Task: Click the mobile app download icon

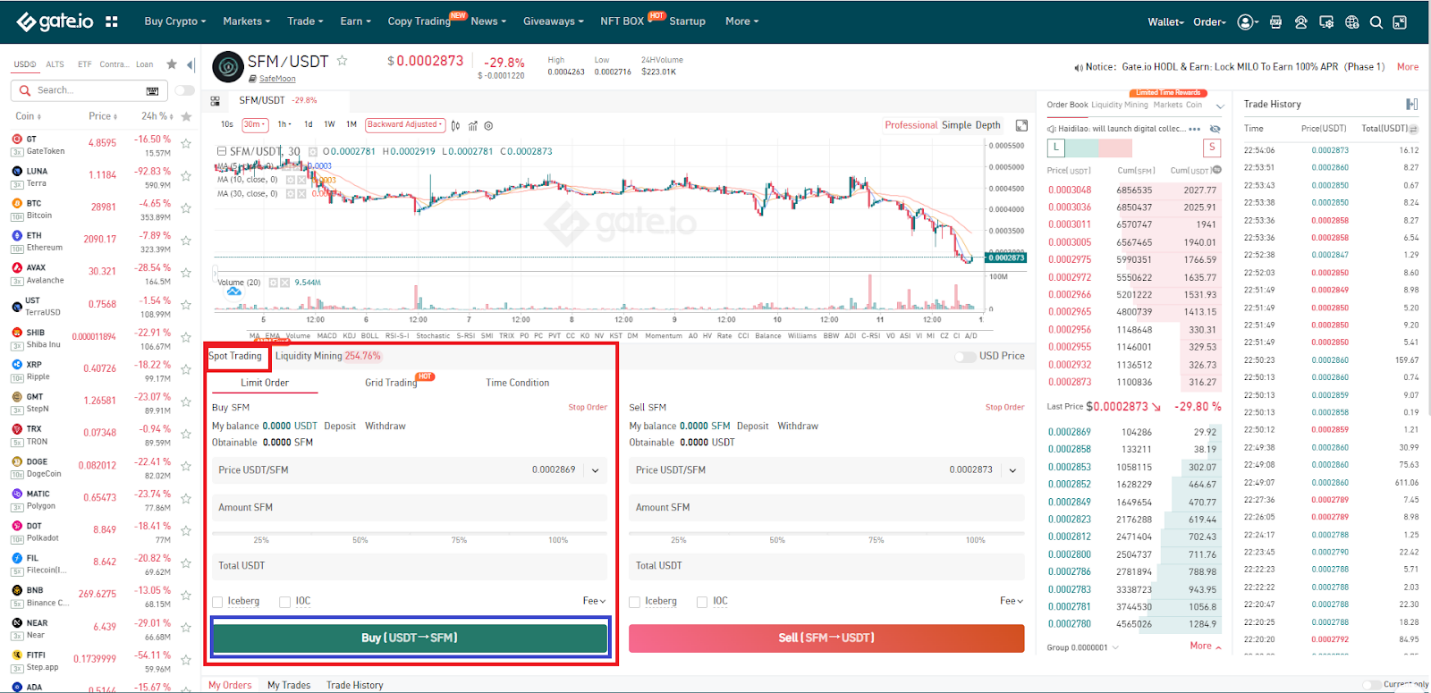Action: (x=1276, y=21)
